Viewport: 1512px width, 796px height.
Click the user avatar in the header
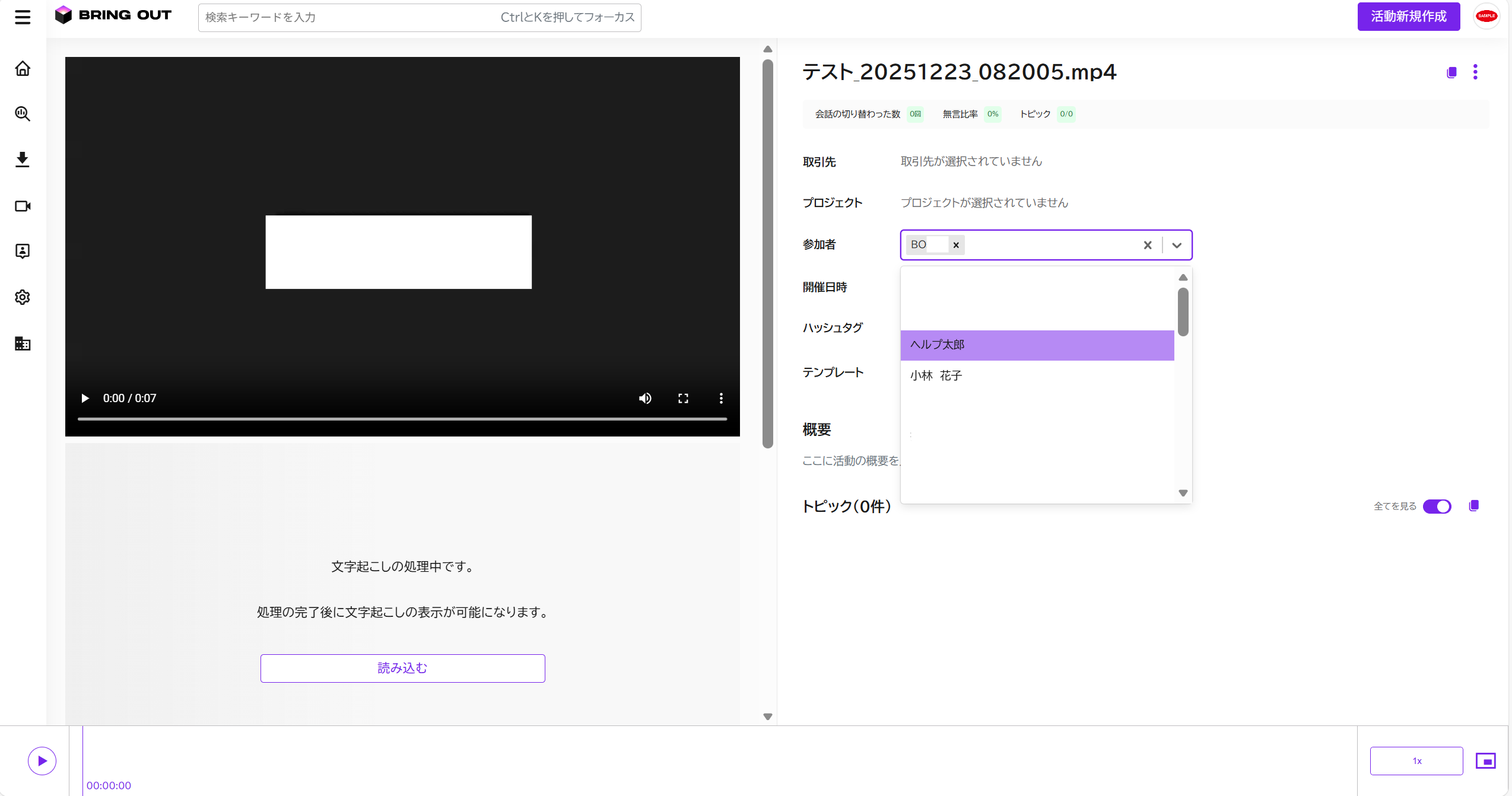pyautogui.click(x=1486, y=16)
